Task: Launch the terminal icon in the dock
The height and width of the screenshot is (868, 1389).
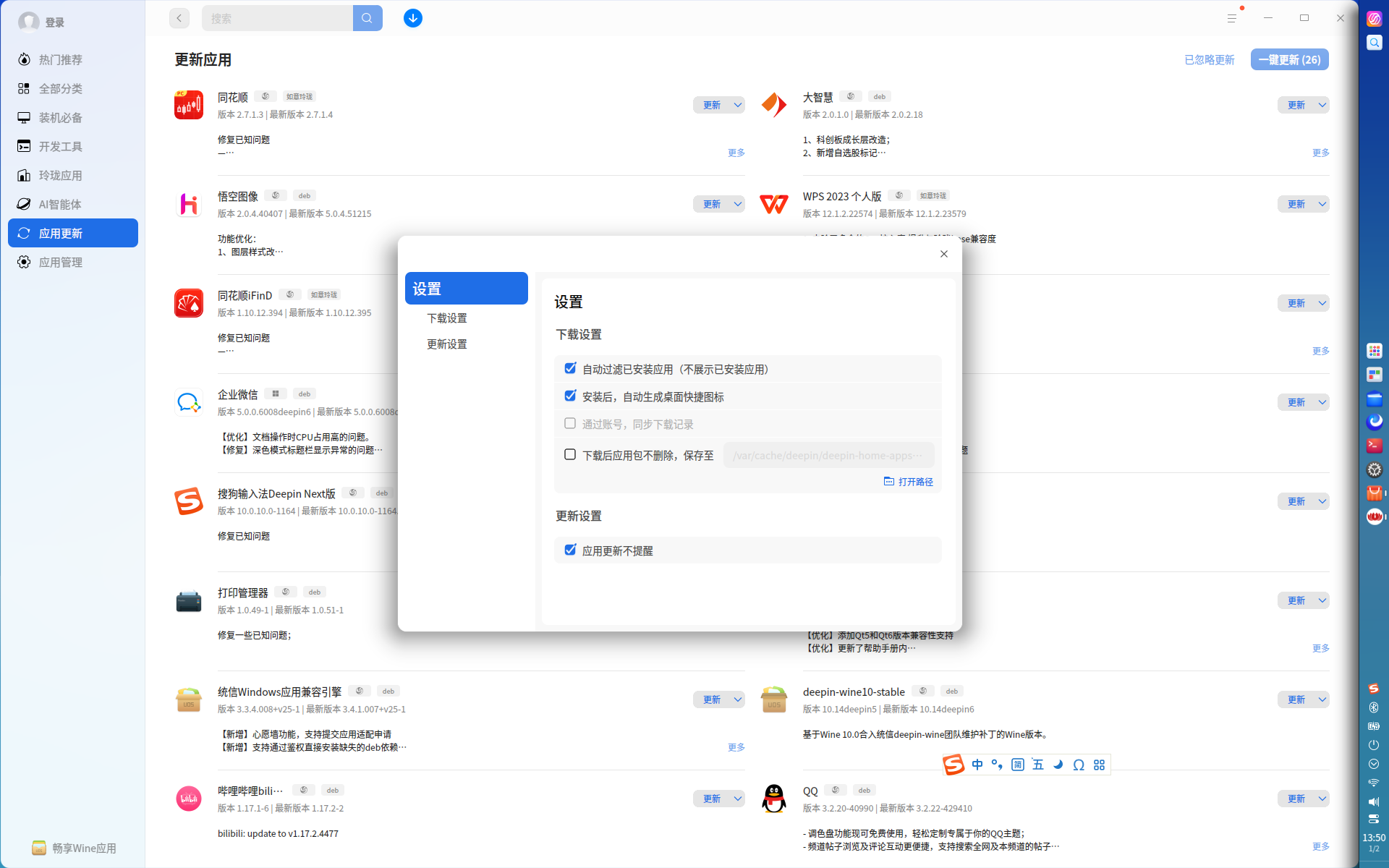Action: tap(1373, 446)
